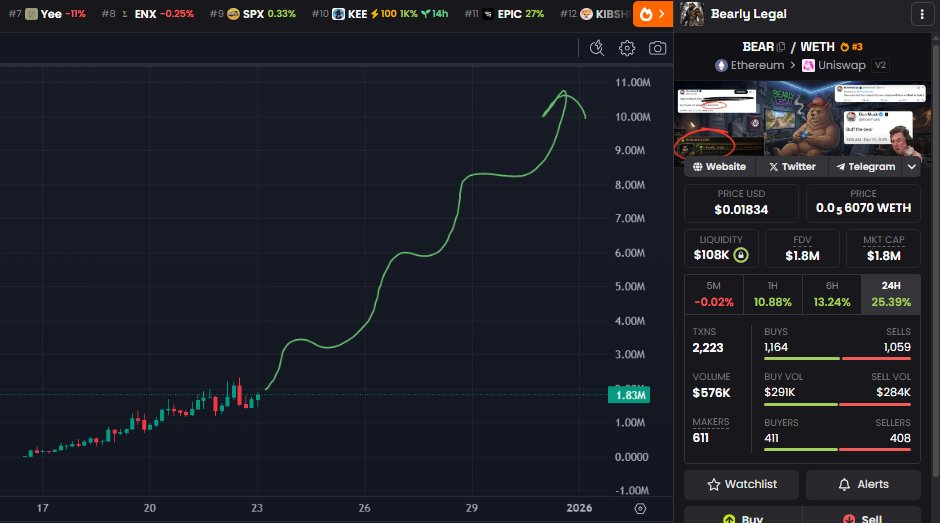Click the TXNS 2,223 value
The width and height of the screenshot is (940, 523).
(708, 348)
